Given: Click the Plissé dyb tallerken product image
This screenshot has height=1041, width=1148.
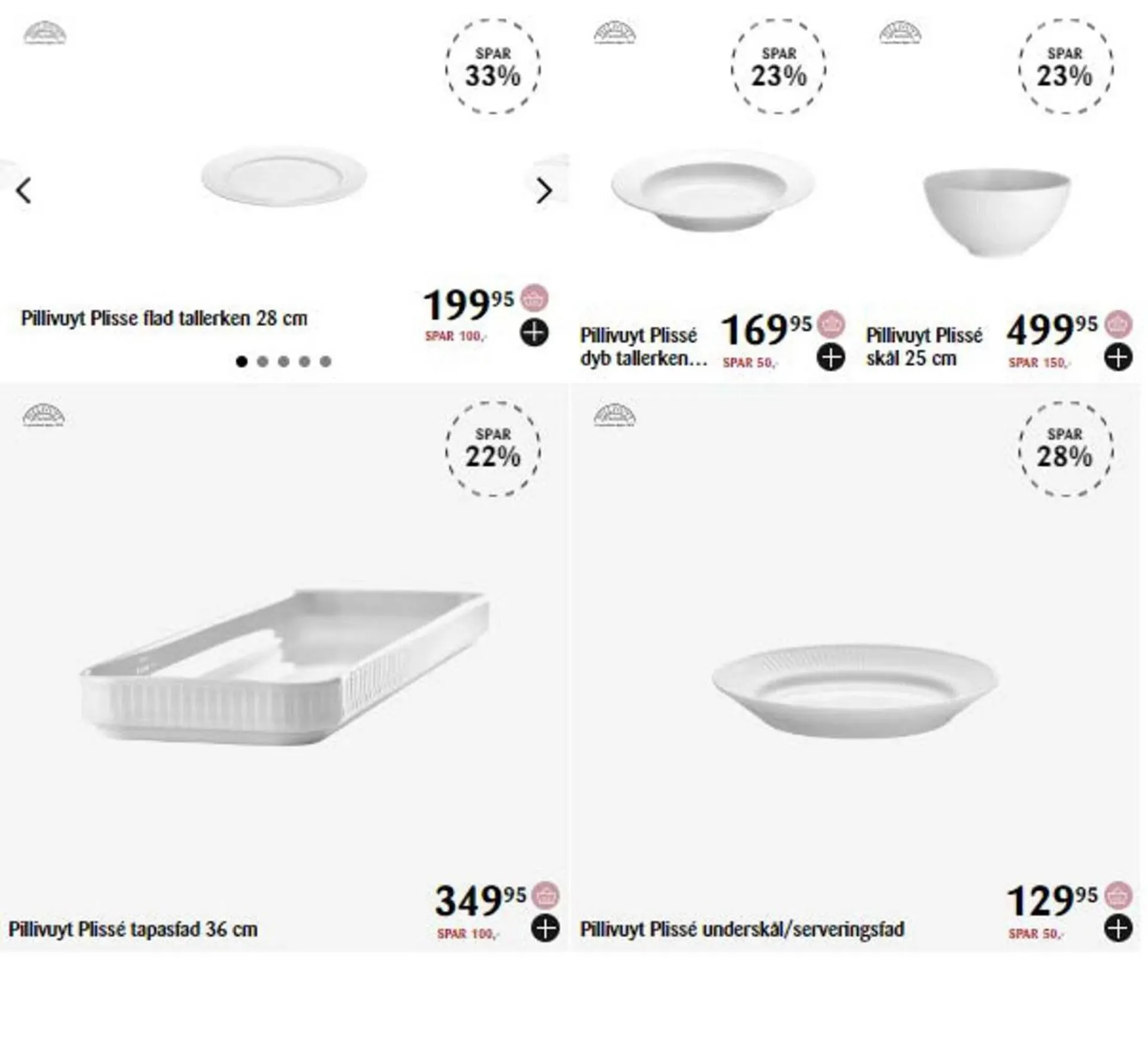Looking at the screenshot, I should tap(712, 190).
